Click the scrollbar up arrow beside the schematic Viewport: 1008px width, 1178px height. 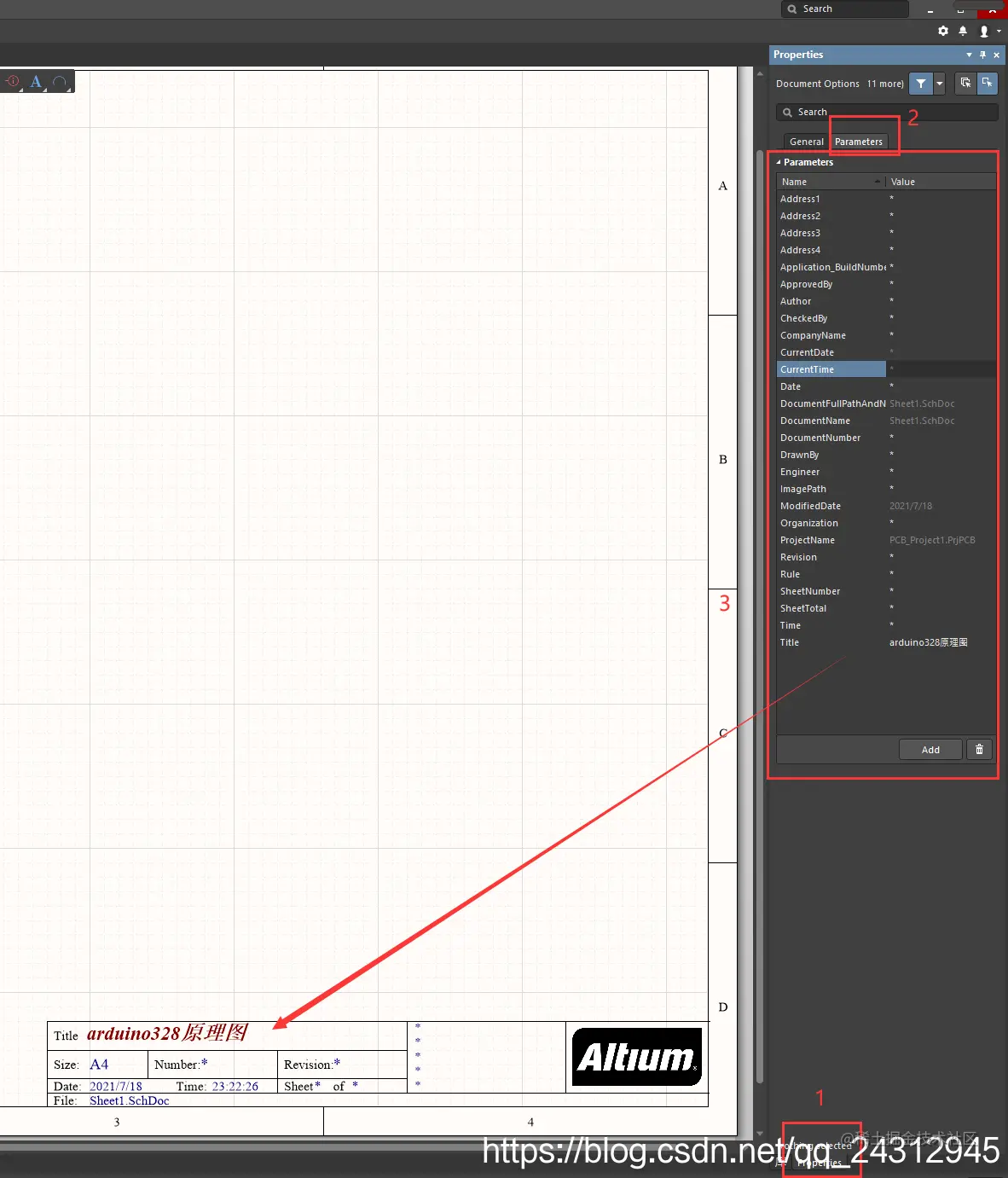[759, 74]
